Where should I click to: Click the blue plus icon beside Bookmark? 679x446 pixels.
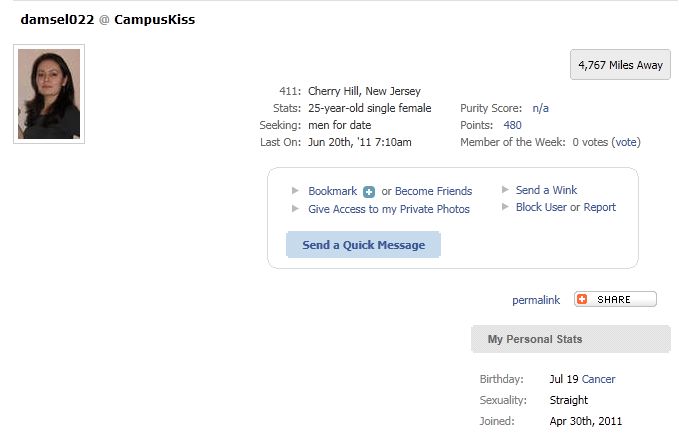(x=369, y=192)
